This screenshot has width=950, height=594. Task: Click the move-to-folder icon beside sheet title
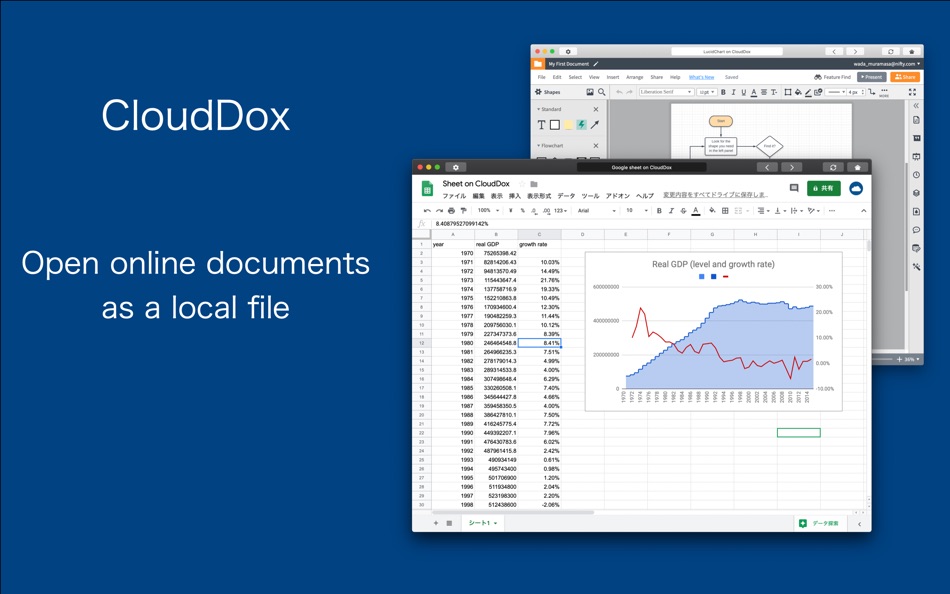click(534, 184)
